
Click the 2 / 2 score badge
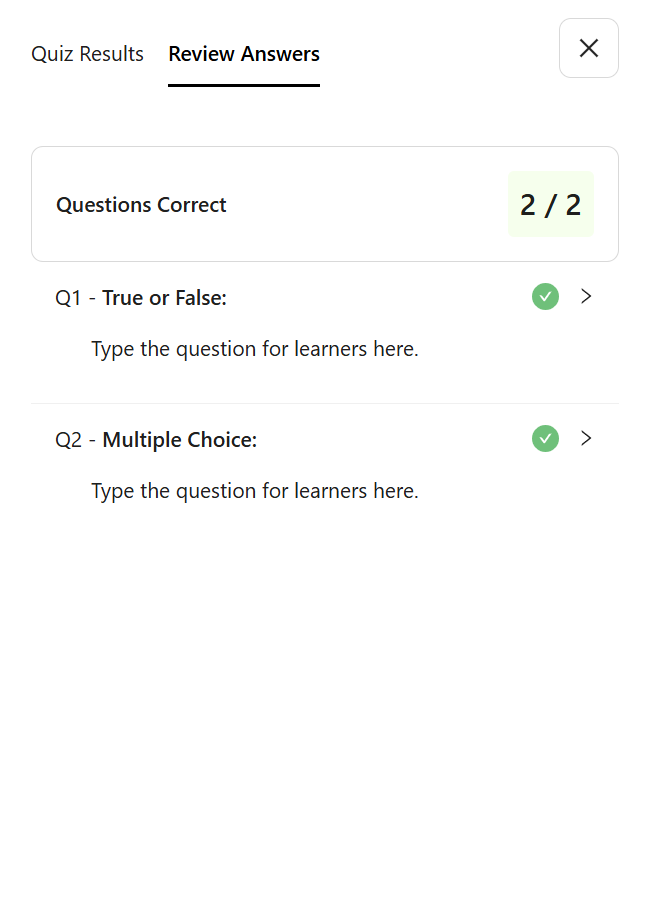[x=551, y=204]
